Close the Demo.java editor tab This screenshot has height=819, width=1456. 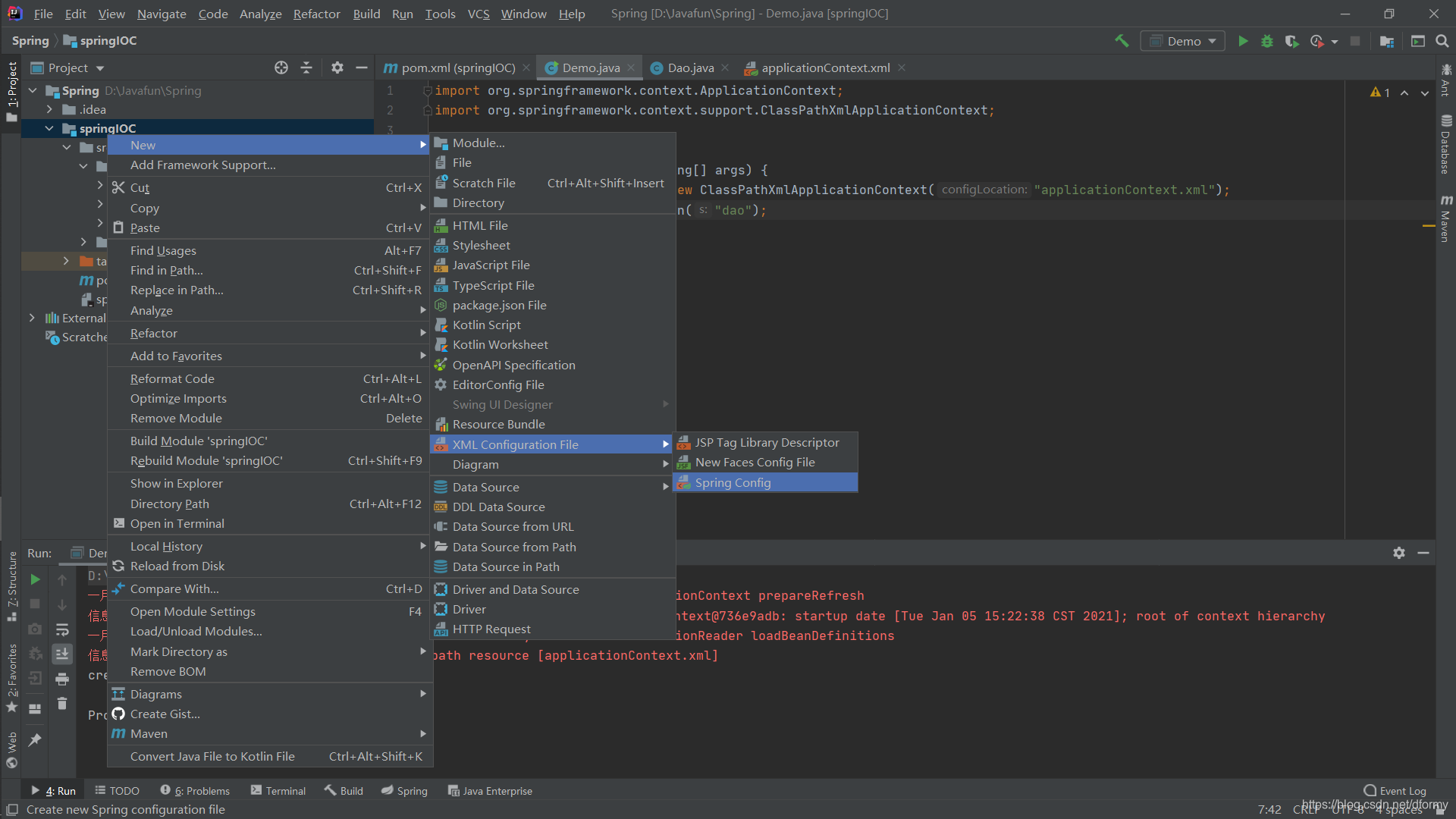point(631,67)
